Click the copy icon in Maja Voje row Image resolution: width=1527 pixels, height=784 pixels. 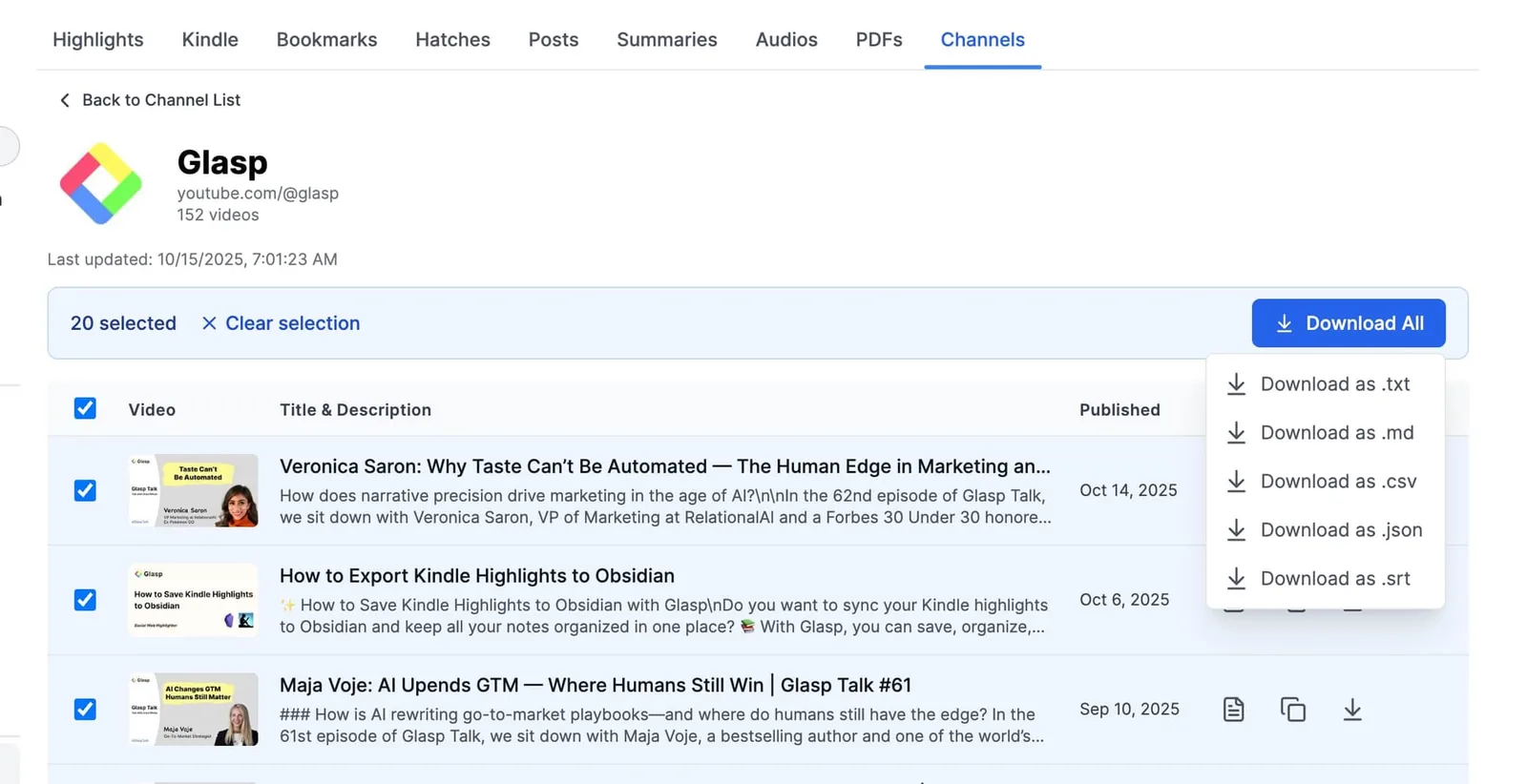coord(1293,710)
